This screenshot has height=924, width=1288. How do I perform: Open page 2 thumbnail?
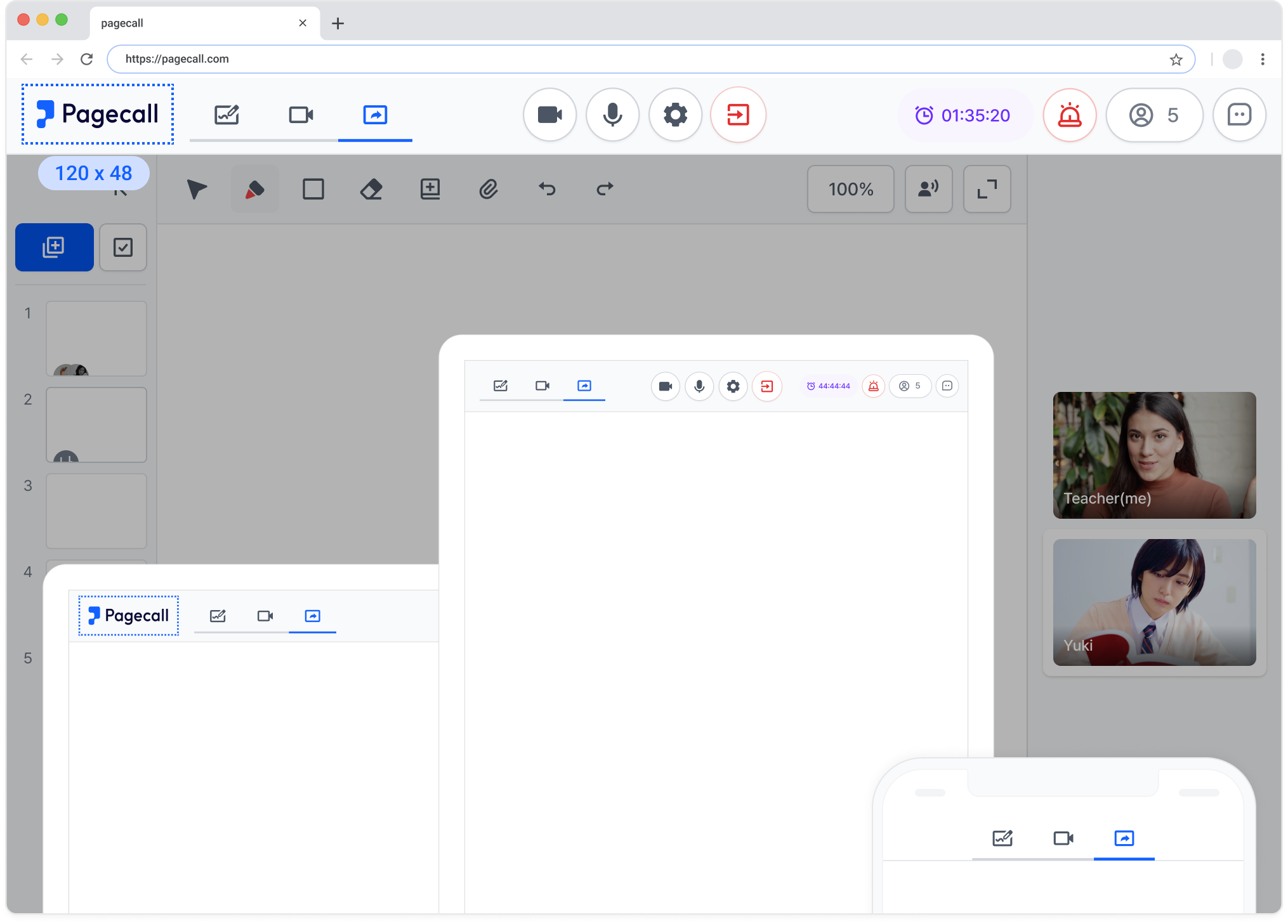click(96, 425)
